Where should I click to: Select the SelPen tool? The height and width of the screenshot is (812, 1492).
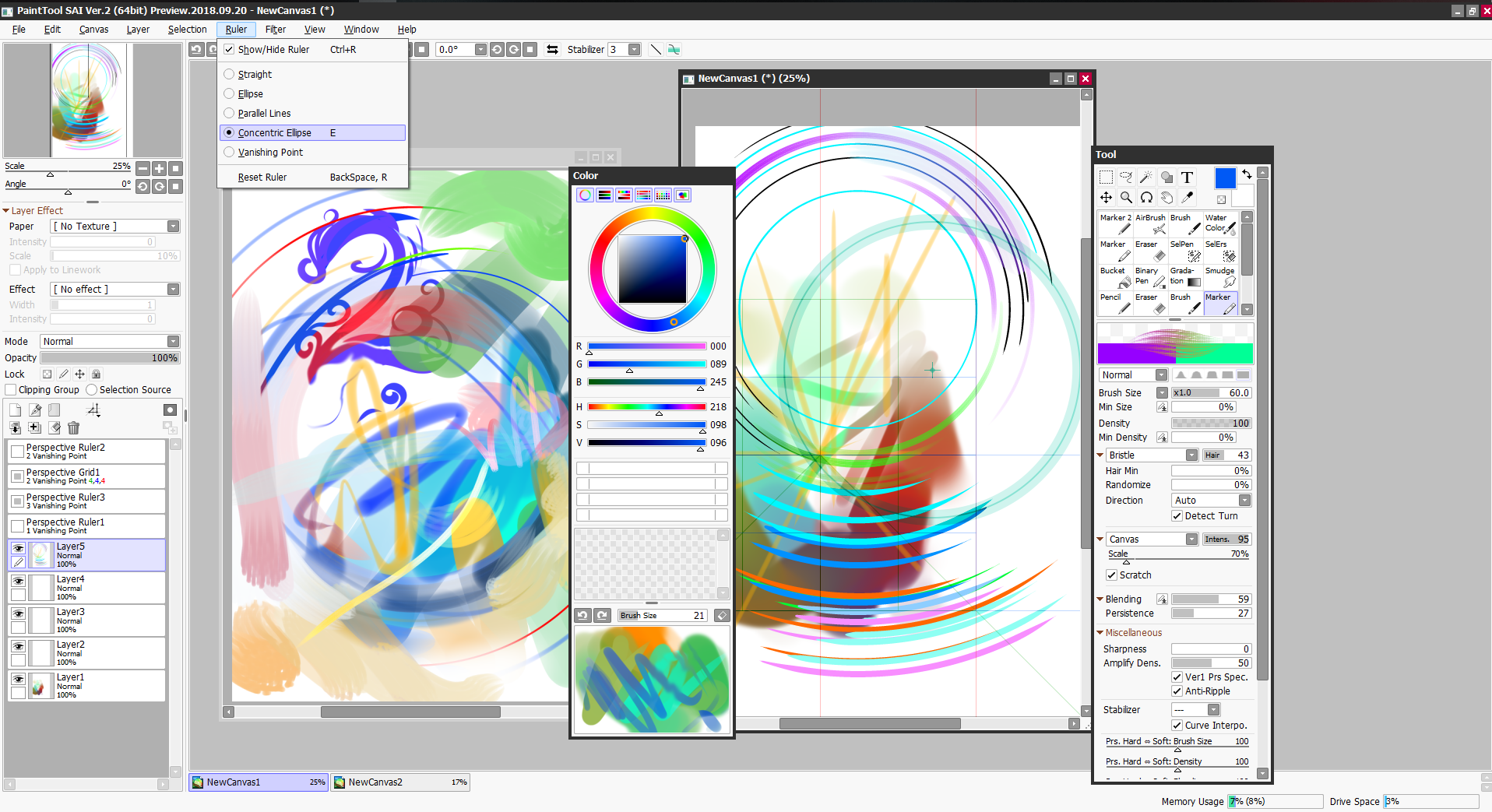click(1184, 251)
